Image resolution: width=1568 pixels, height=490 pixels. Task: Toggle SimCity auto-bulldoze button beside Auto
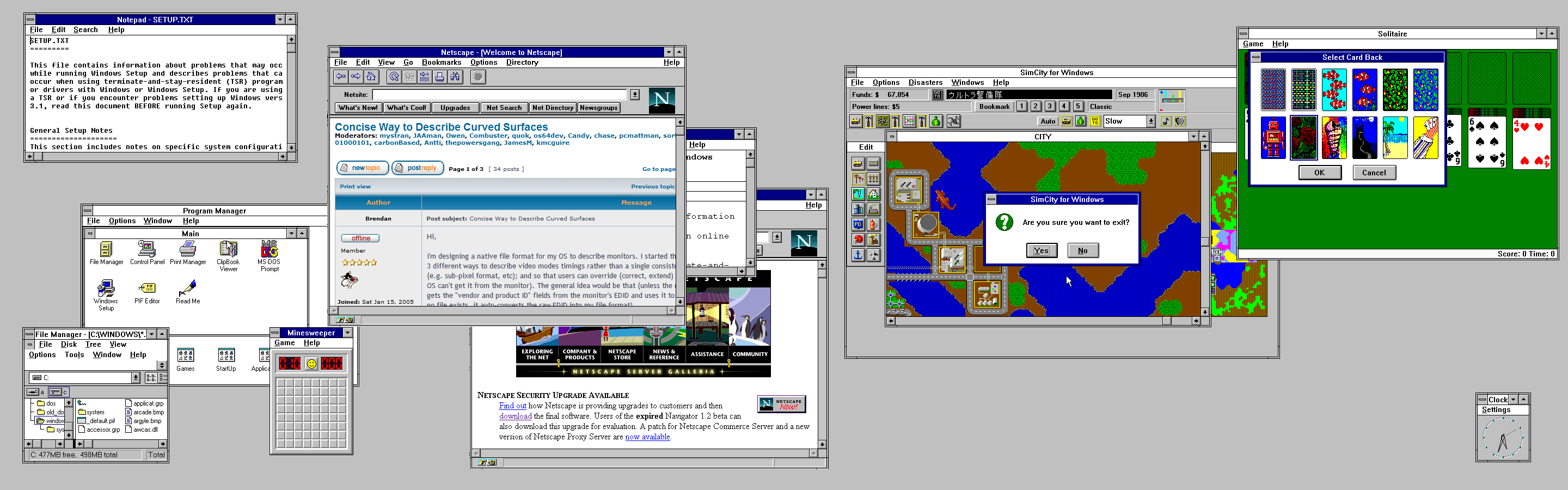[x=1067, y=121]
